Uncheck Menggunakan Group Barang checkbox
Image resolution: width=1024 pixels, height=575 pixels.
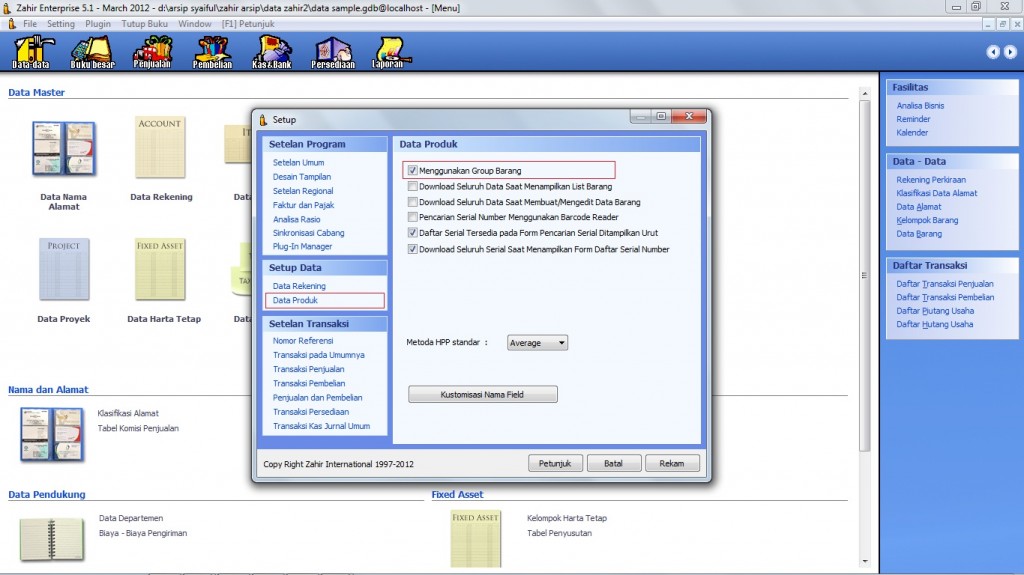(x=413, y=171)
